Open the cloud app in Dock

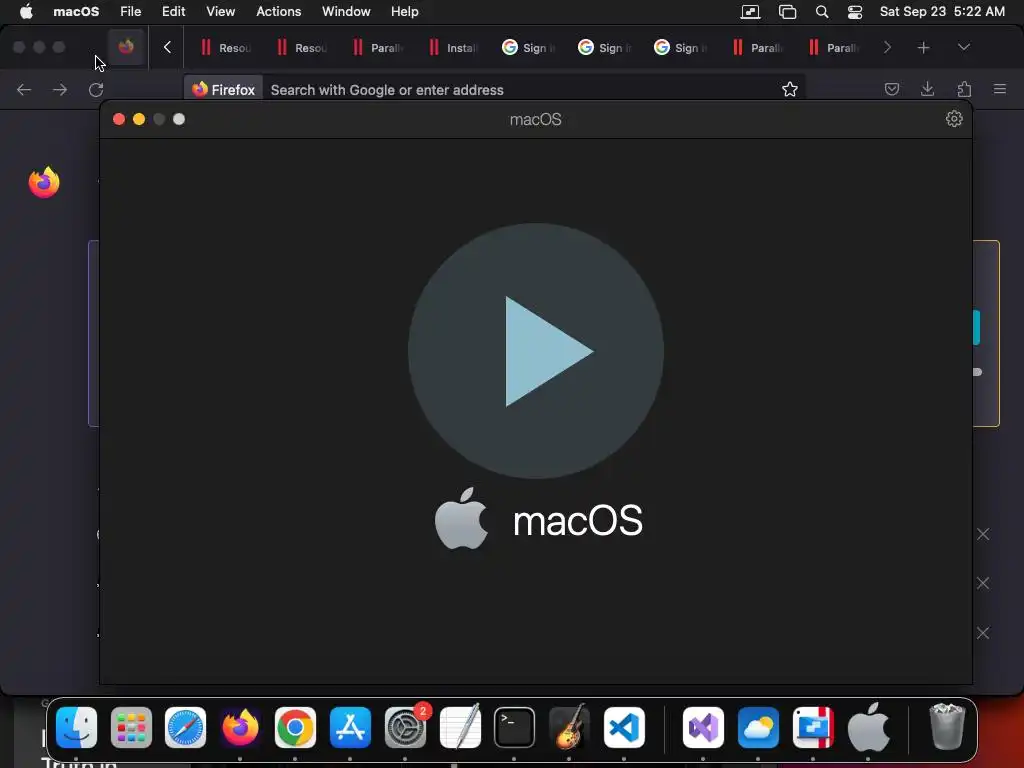pos(758,727)
